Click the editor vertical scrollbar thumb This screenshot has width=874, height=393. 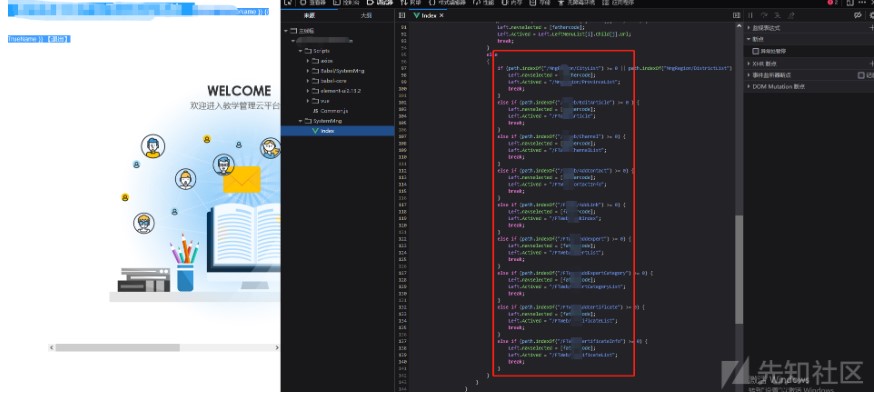click(739, 270)
